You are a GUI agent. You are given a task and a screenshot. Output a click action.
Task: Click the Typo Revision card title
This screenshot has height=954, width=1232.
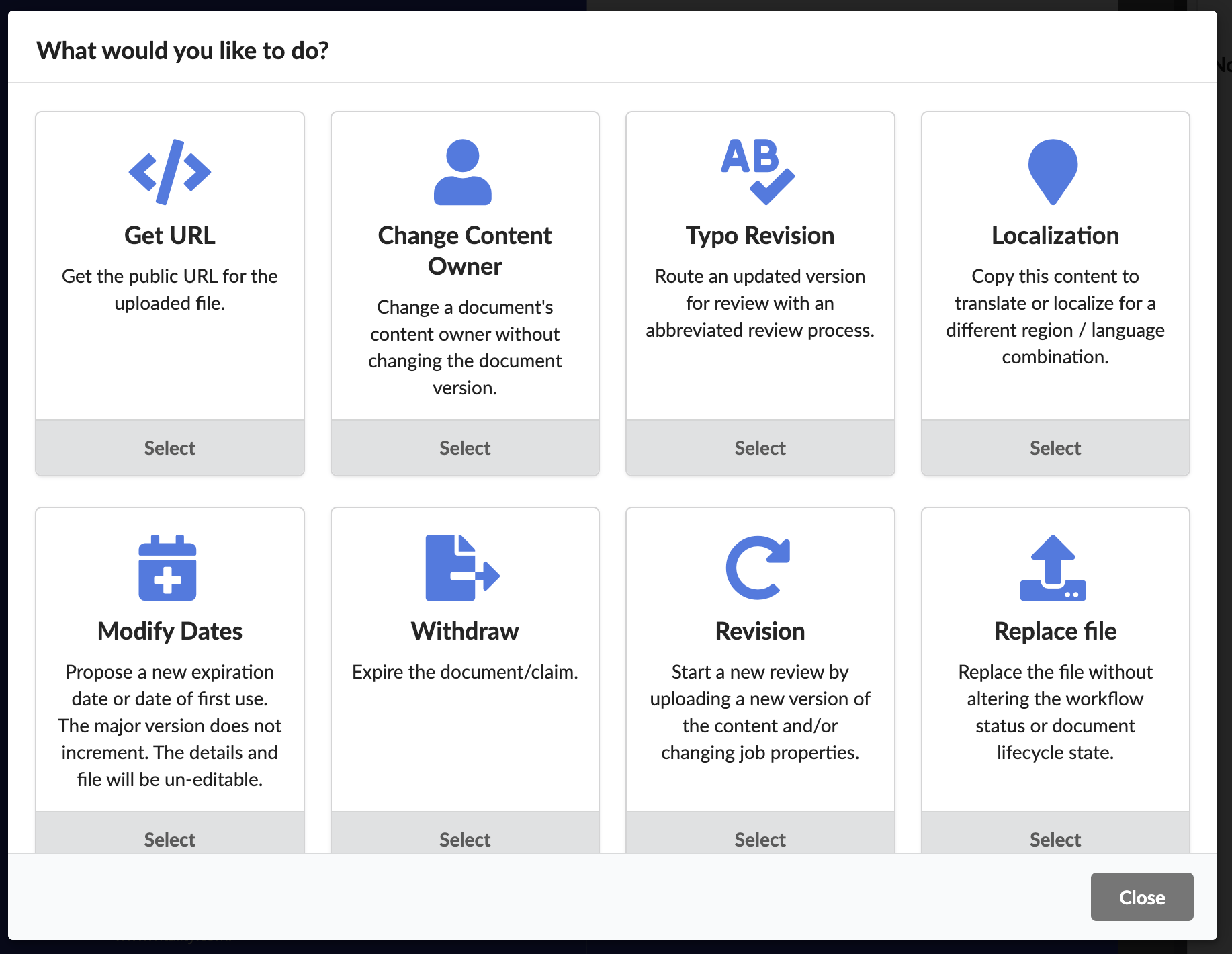click(760, 236)
